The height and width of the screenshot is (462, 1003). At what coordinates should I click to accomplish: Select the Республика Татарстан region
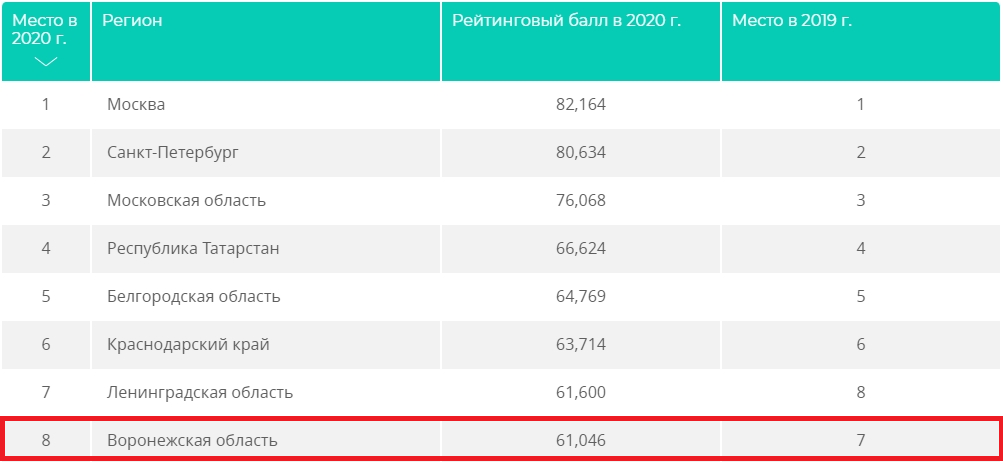pos(193,248)
